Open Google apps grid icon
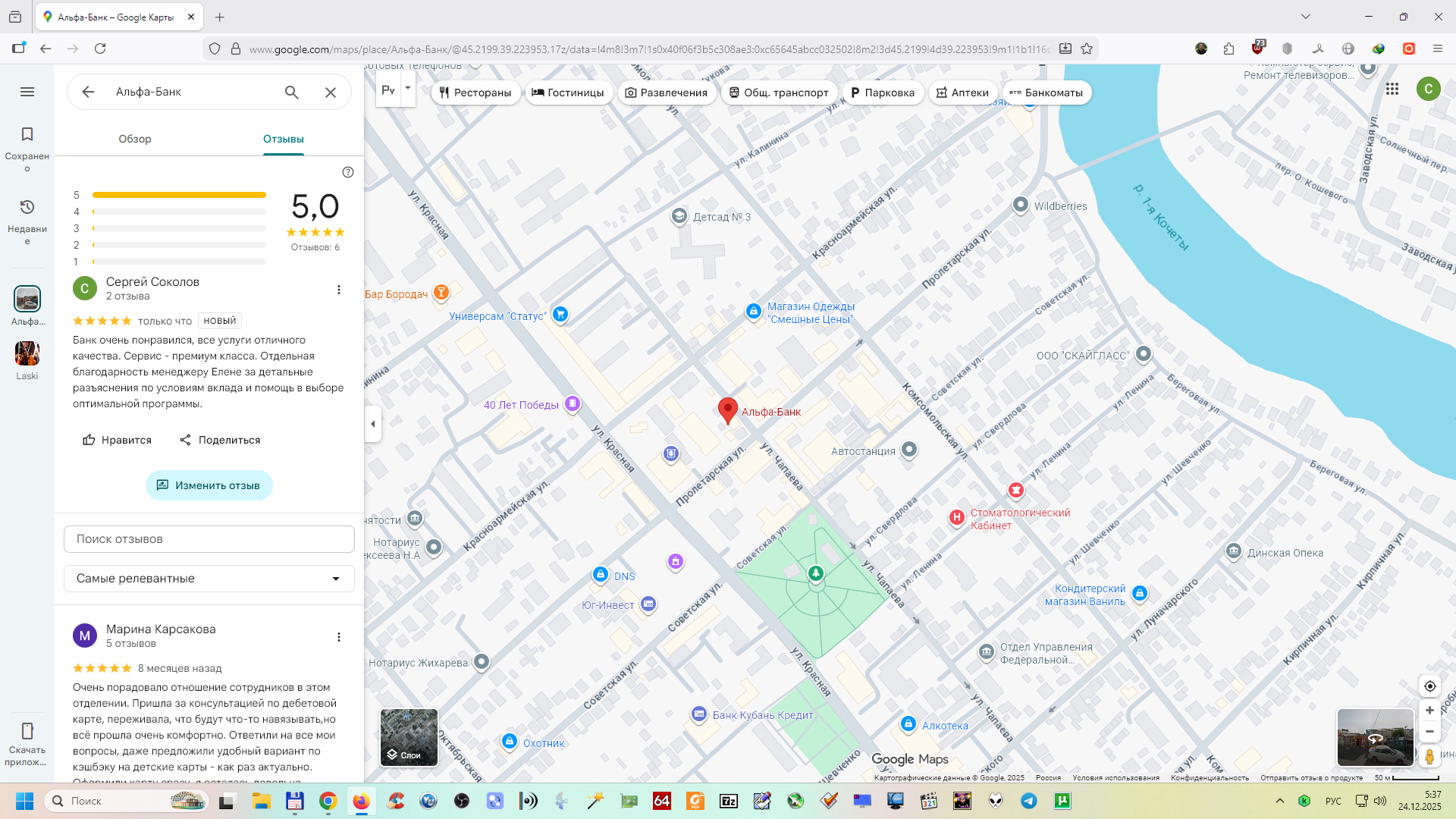1456x819 pixels. click(1392, 89)
